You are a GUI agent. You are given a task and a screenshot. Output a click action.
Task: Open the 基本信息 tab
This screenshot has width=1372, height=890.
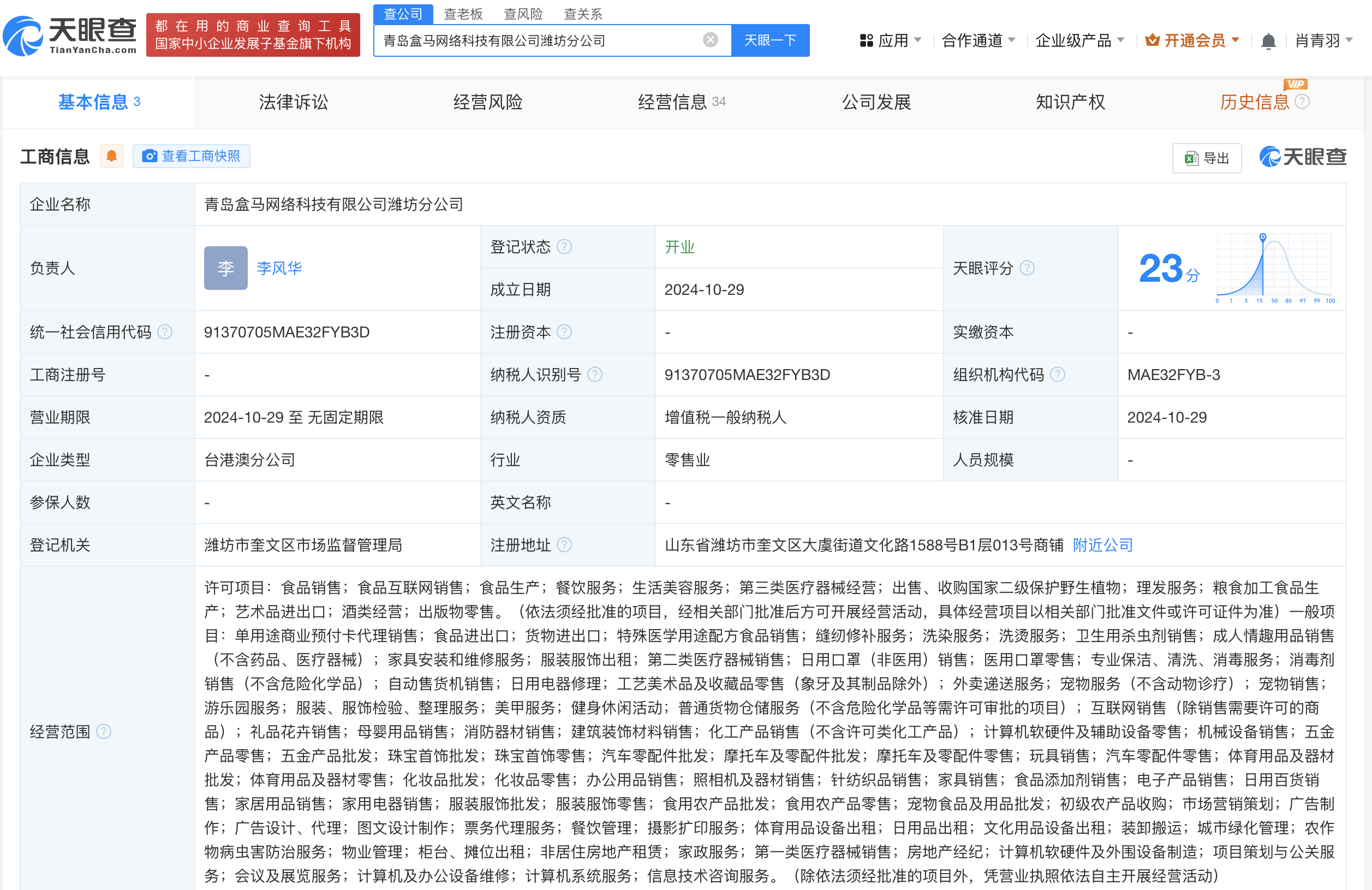(x=99, y=102)
